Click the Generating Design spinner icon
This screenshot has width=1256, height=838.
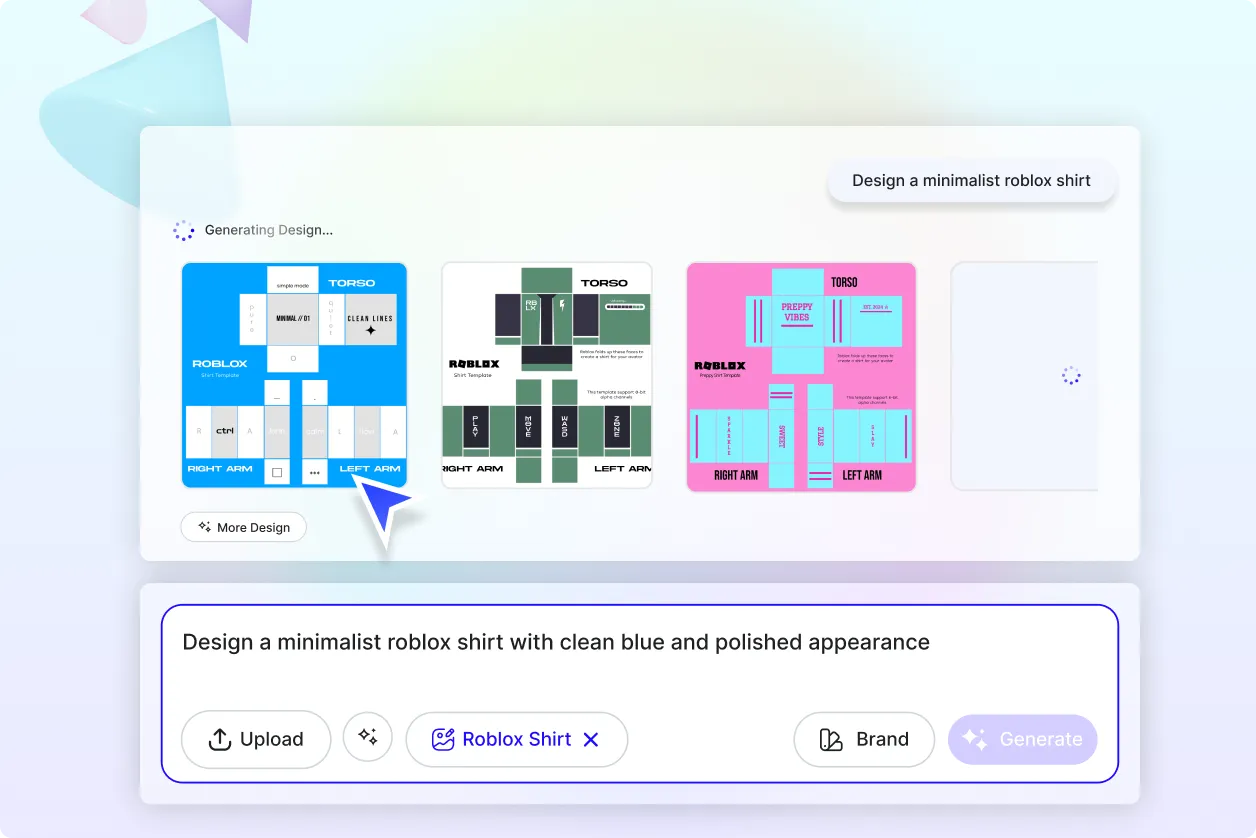tap(183, 230)
